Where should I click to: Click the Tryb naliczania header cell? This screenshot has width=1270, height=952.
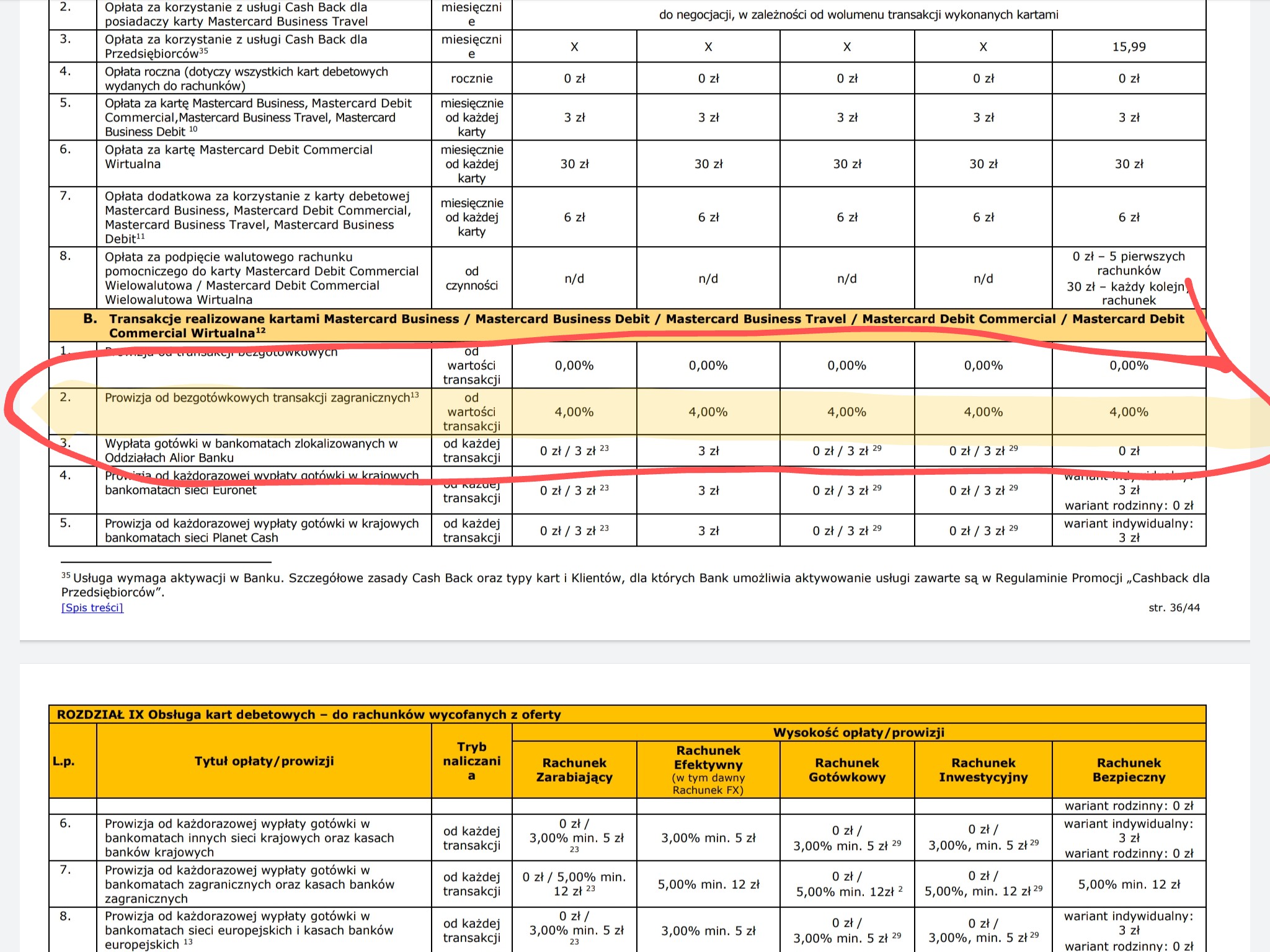[471, 760]
